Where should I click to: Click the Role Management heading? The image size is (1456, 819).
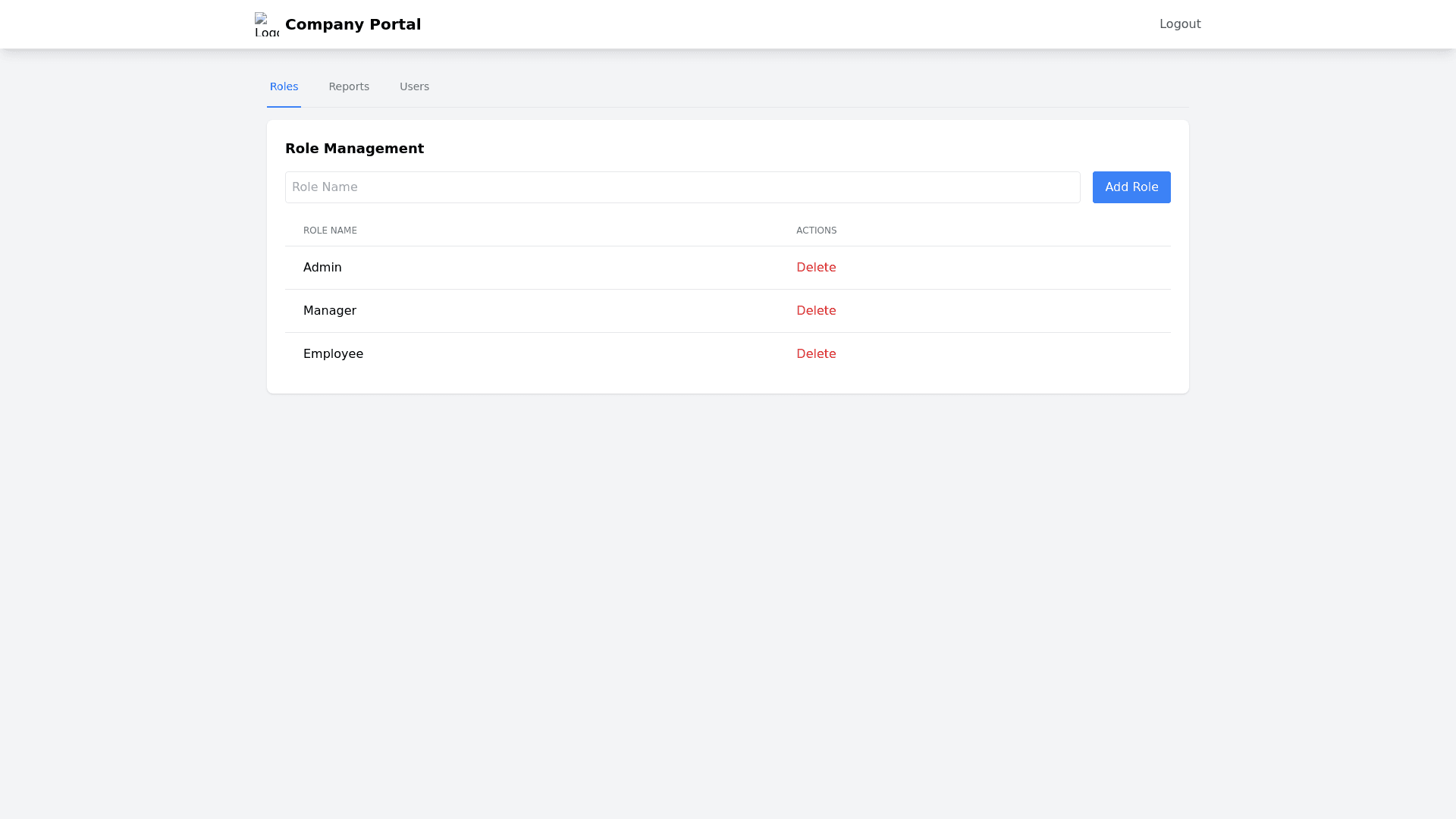pyautogui.click(x=354, y=149)
